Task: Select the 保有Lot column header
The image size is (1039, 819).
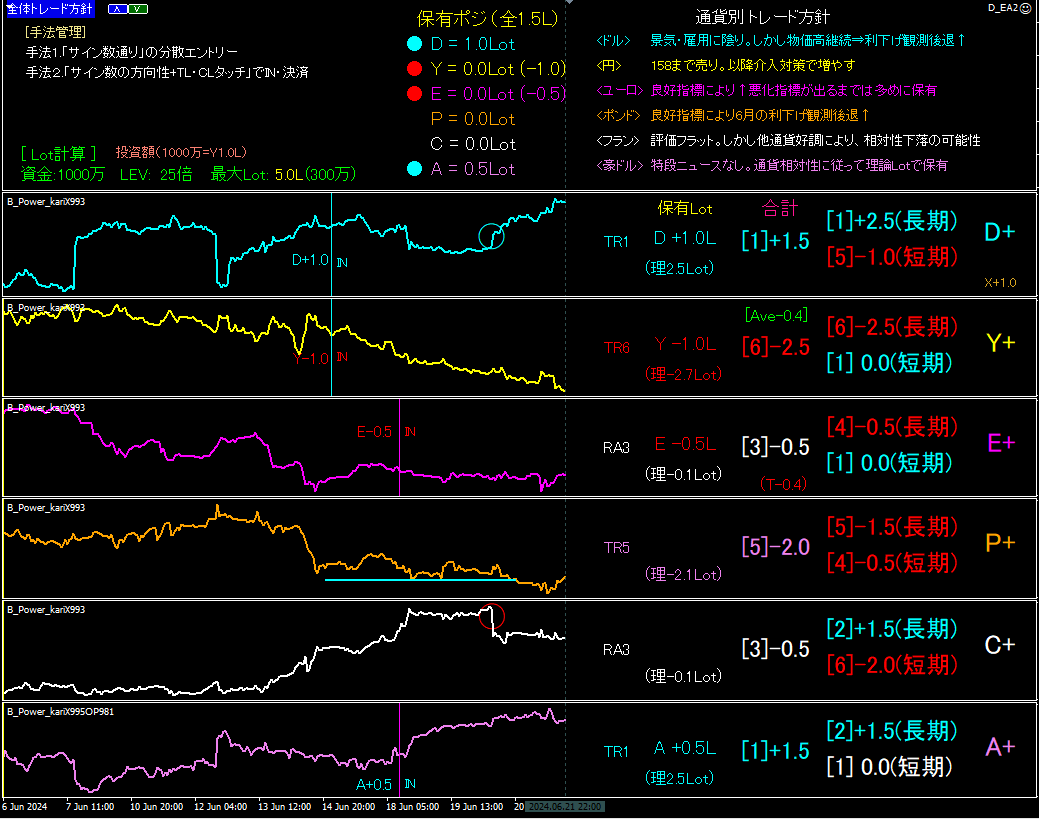Action: [684, 208]
